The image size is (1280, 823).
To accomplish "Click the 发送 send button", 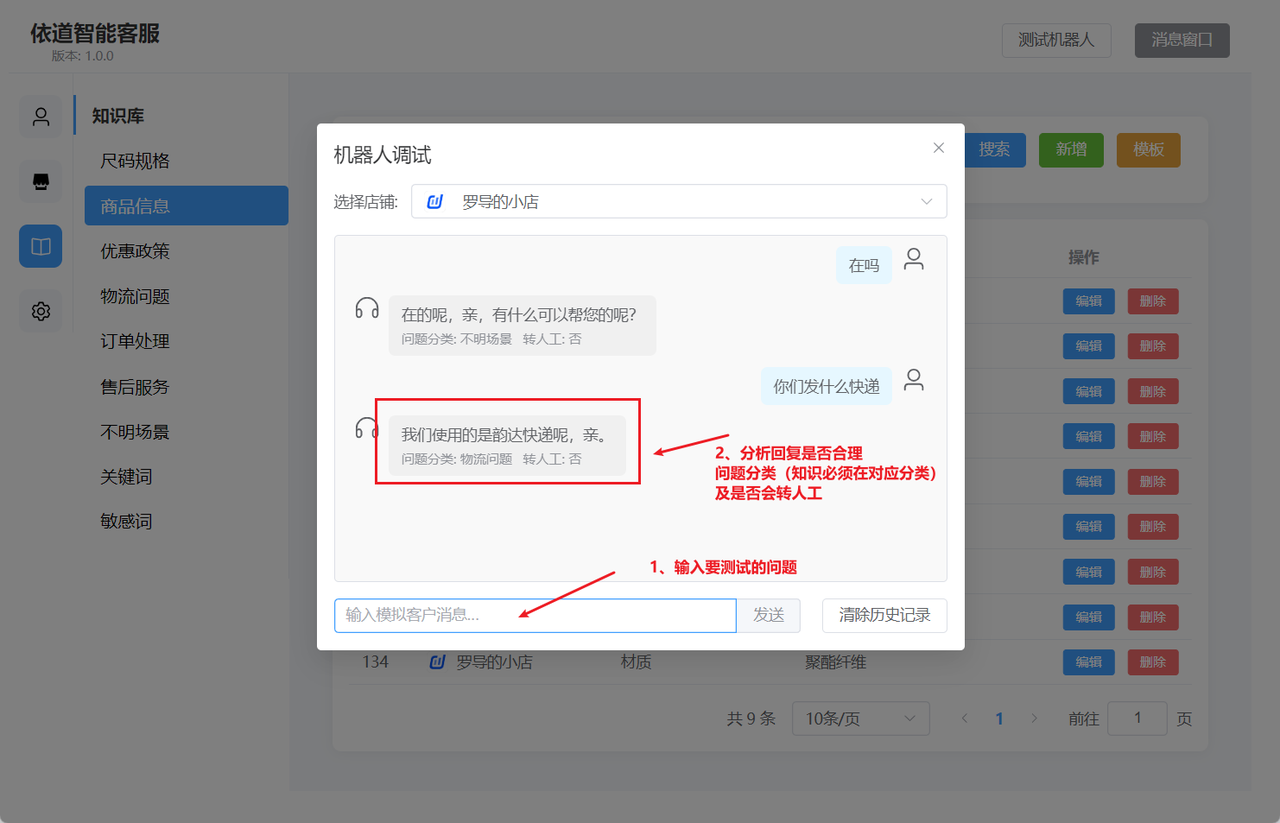I will 769,615.
